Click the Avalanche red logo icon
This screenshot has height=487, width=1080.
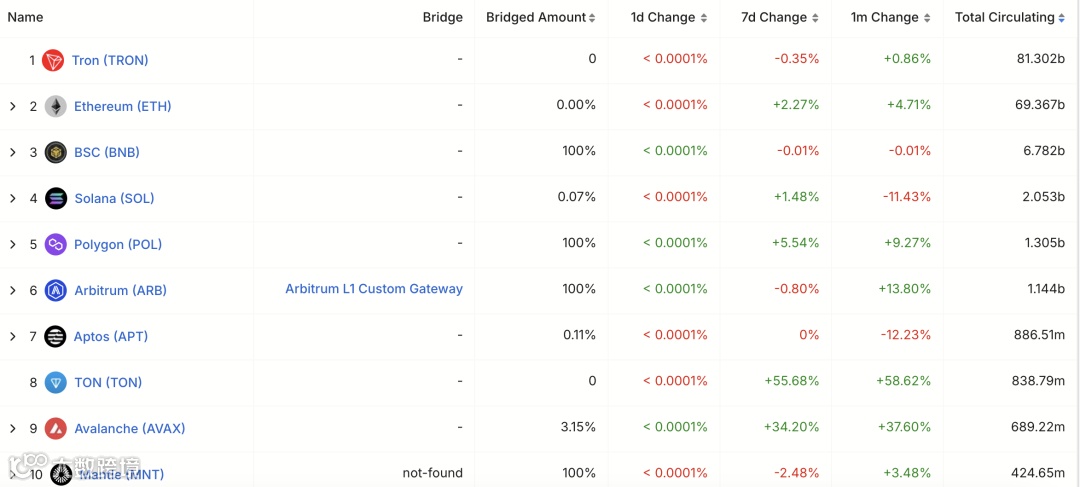pyautogui.click(x=56, y=428)
